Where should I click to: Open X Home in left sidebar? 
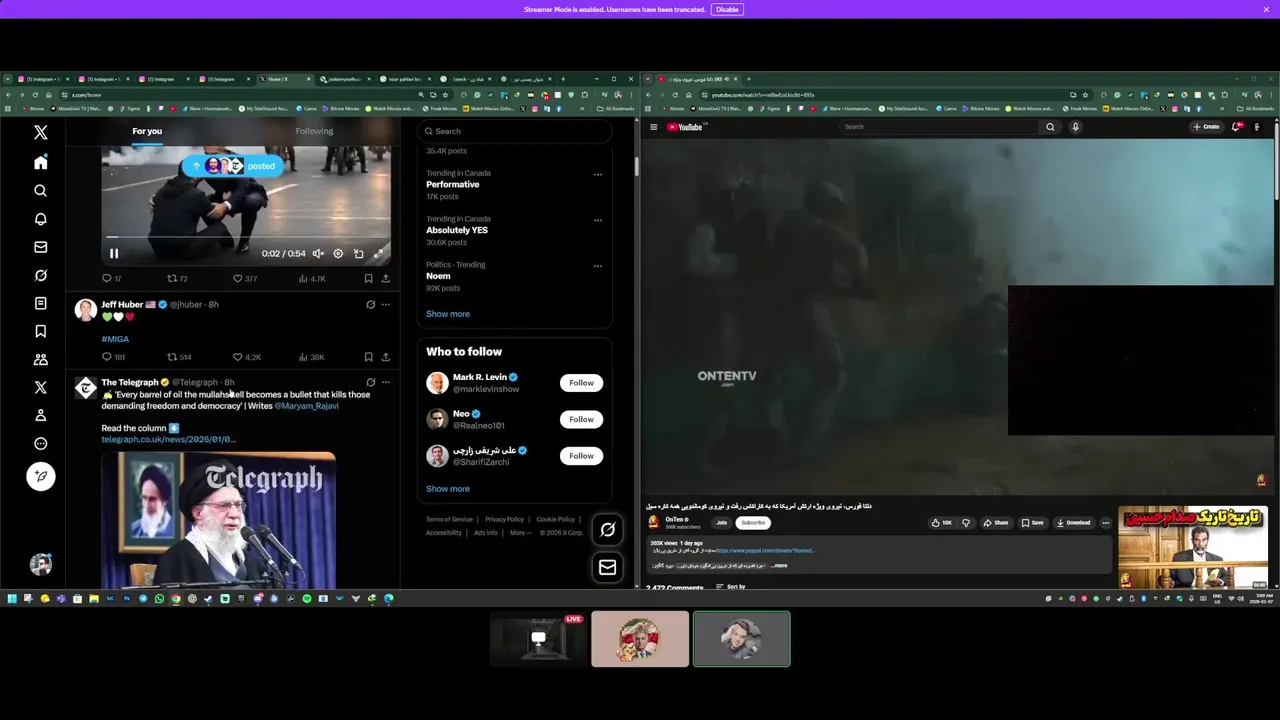pos(41,162)
